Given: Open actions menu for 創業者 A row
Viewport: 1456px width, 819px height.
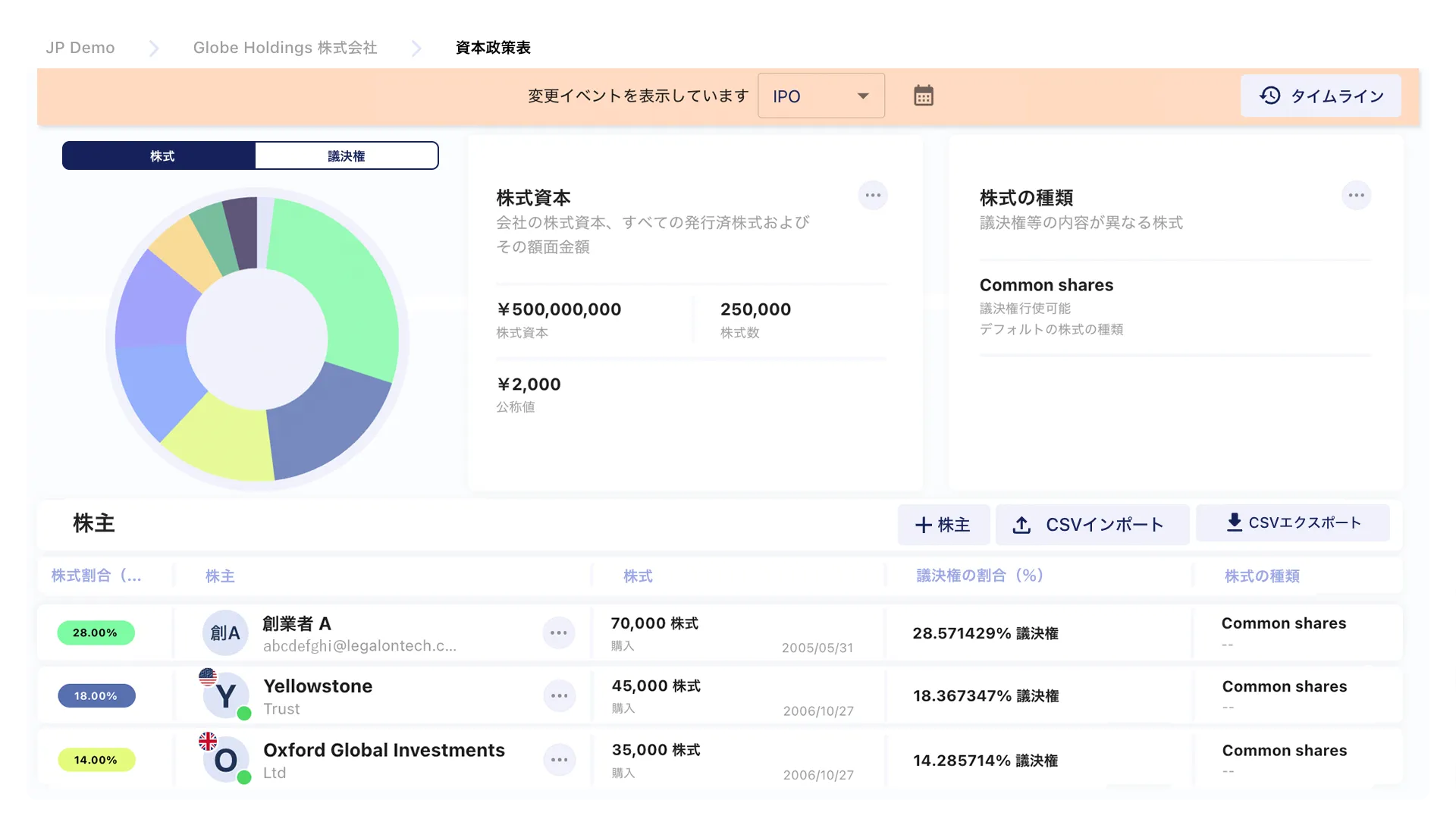Looking at the screenshot, I should point(560,632).
